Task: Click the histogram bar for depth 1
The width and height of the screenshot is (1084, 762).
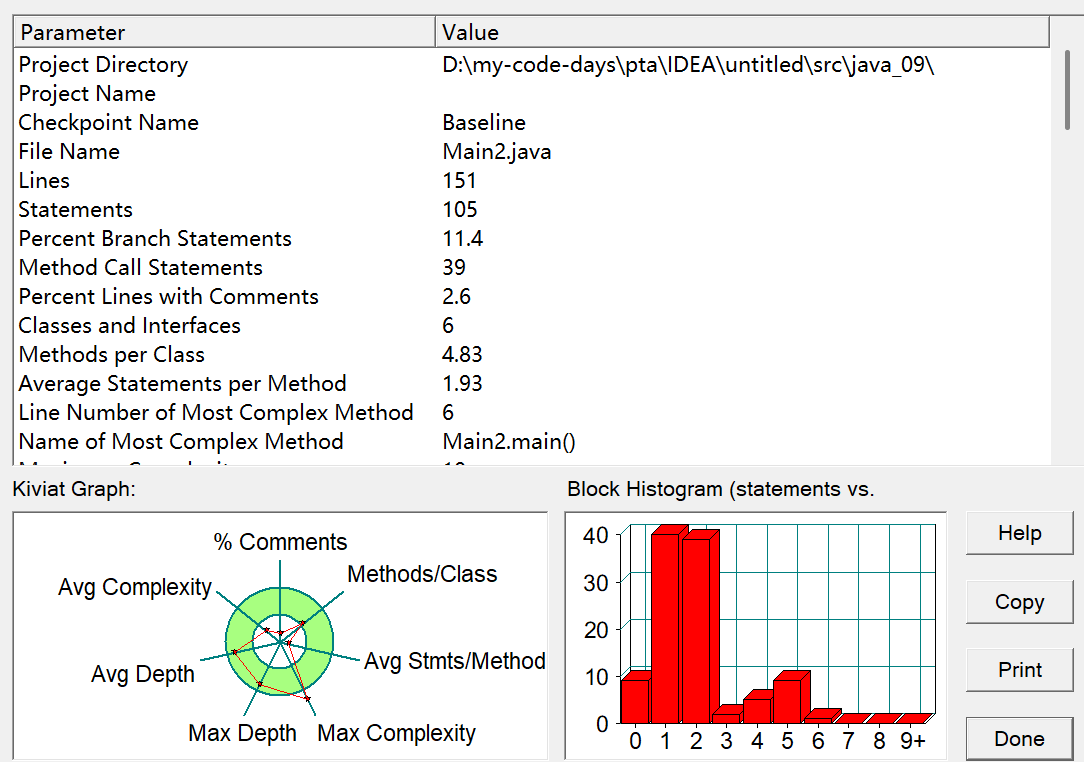Action: coord(666,628)
